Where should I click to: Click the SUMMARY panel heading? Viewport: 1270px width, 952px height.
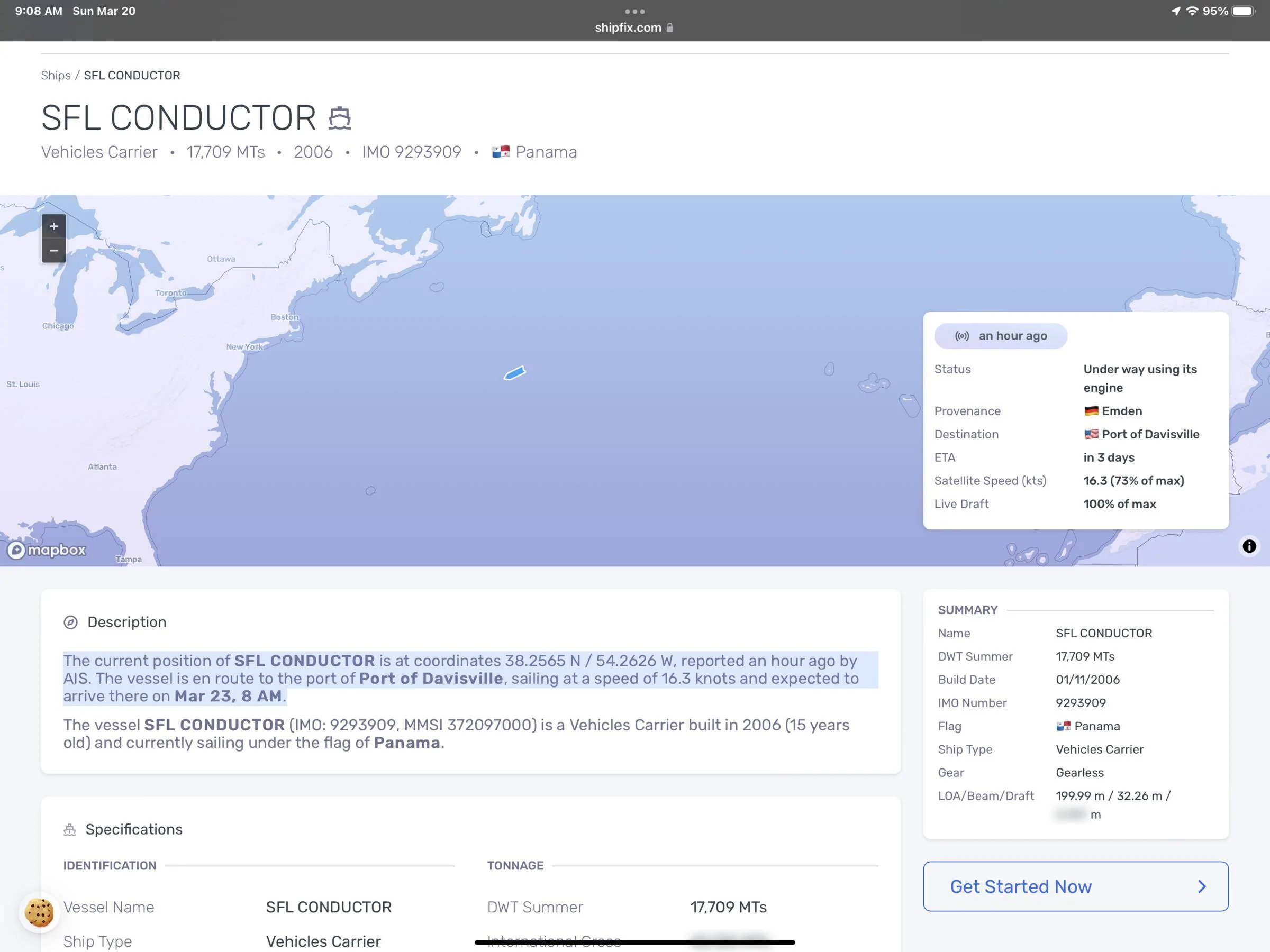(967, 610)
